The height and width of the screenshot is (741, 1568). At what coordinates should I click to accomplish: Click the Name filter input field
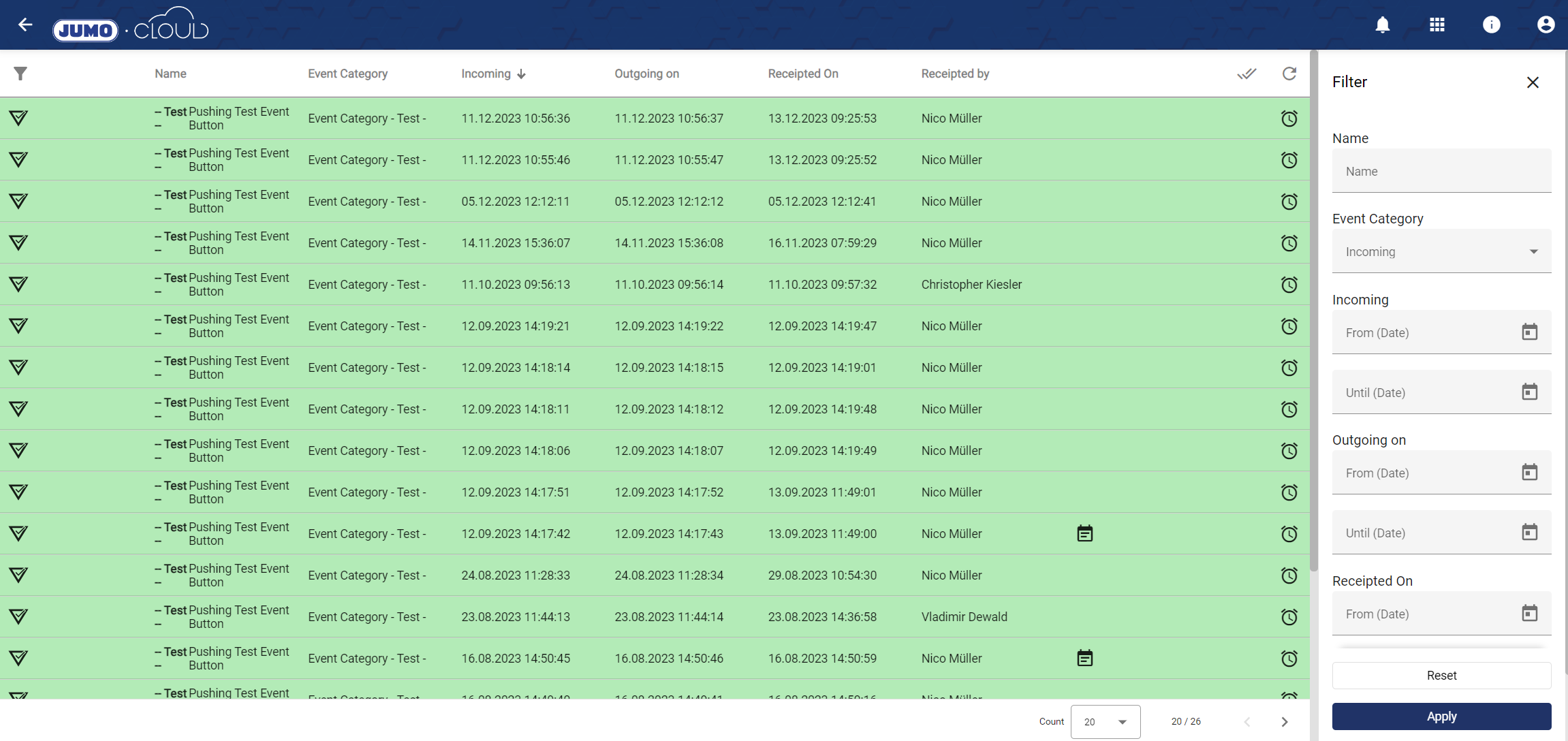[x=1441, y=172]
